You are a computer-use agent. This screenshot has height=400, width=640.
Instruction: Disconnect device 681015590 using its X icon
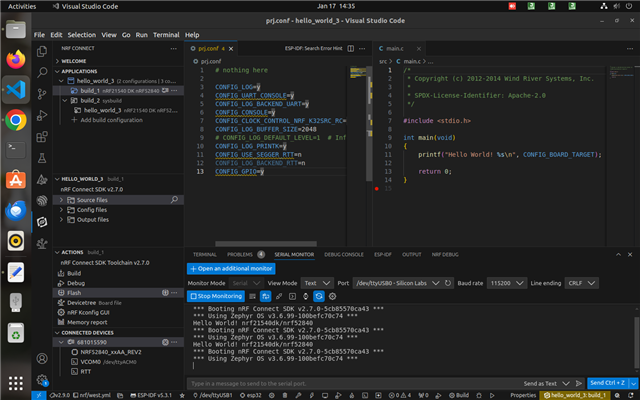(x=165, y=342)
